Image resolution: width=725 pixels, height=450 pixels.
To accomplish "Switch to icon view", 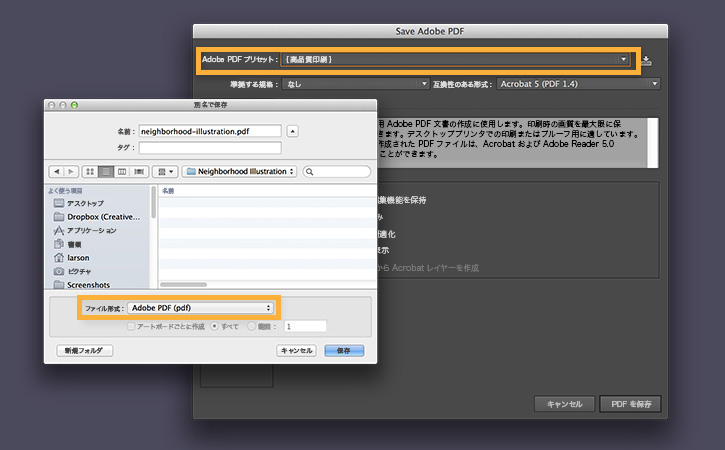I will coord(90,172).
